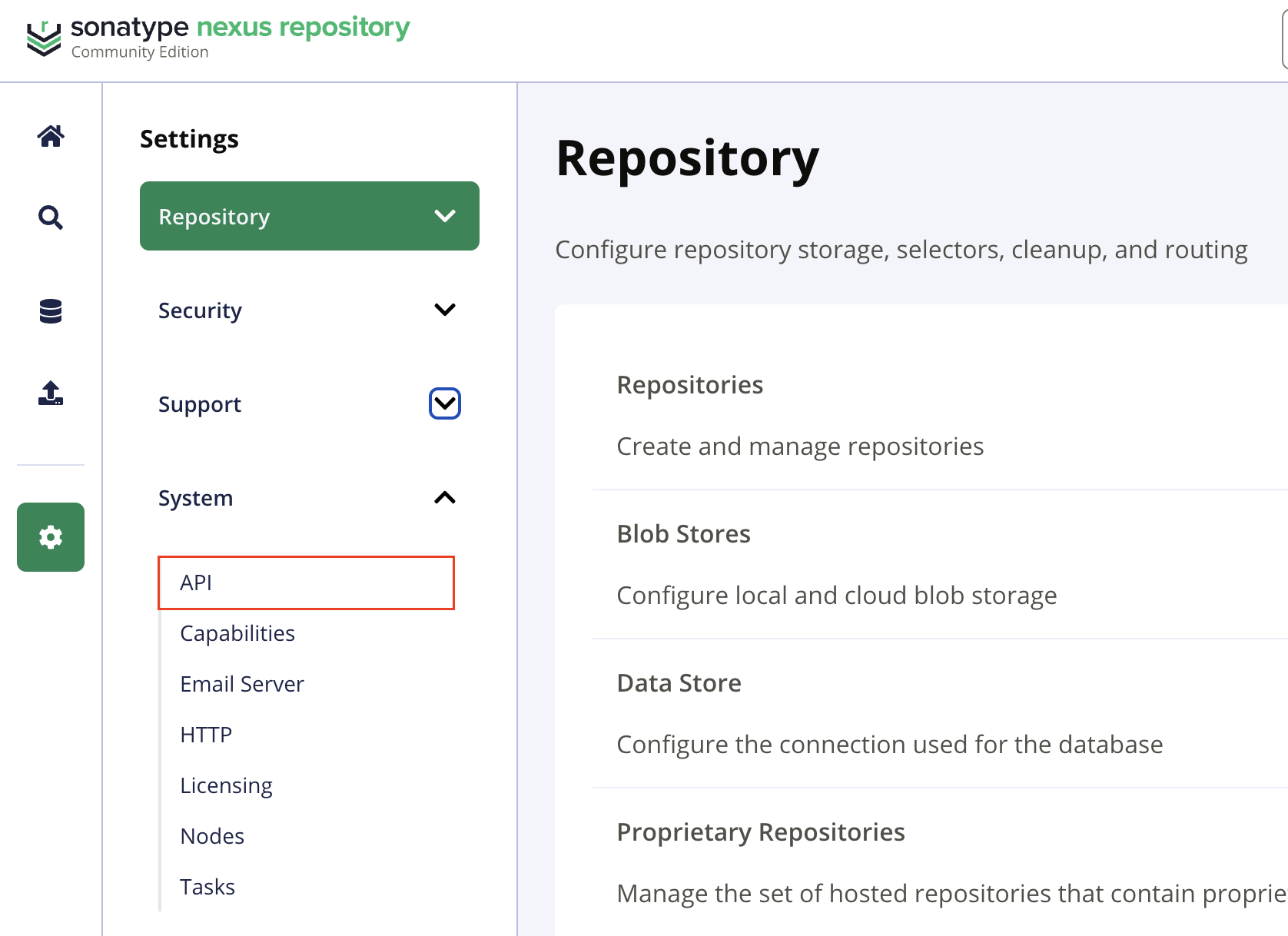This screenshot has height=936, width=1288.
Task: Open the Repositories link
Action: click(689, 385)
